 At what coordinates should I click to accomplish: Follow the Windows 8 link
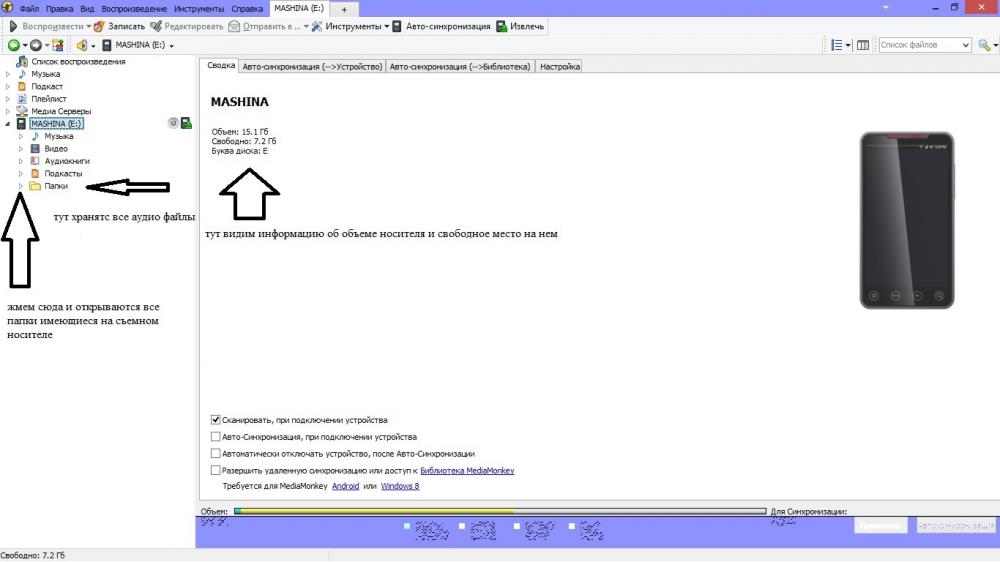(x=400, y=486)
